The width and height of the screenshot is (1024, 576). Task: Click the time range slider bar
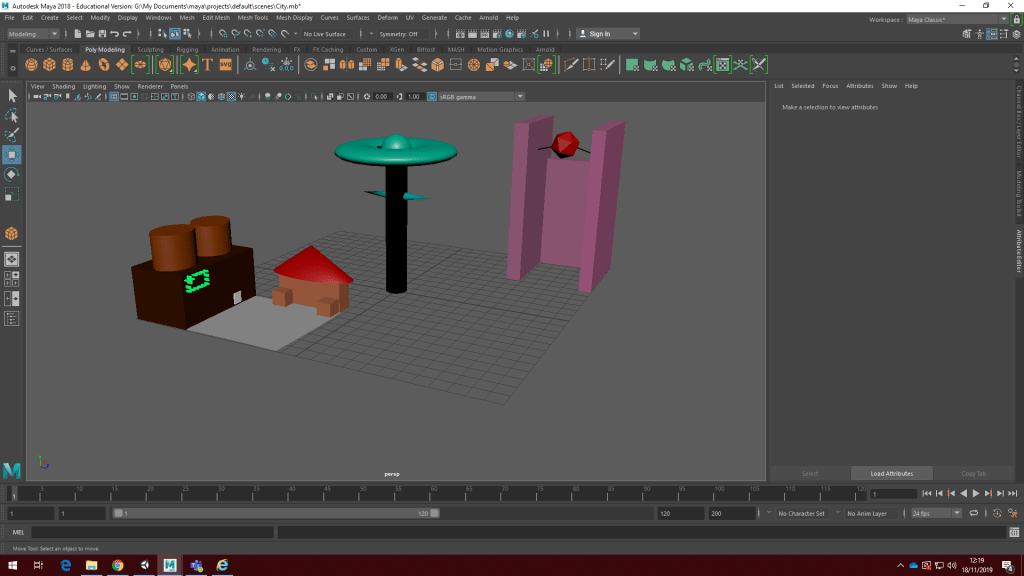click(275, 513)
